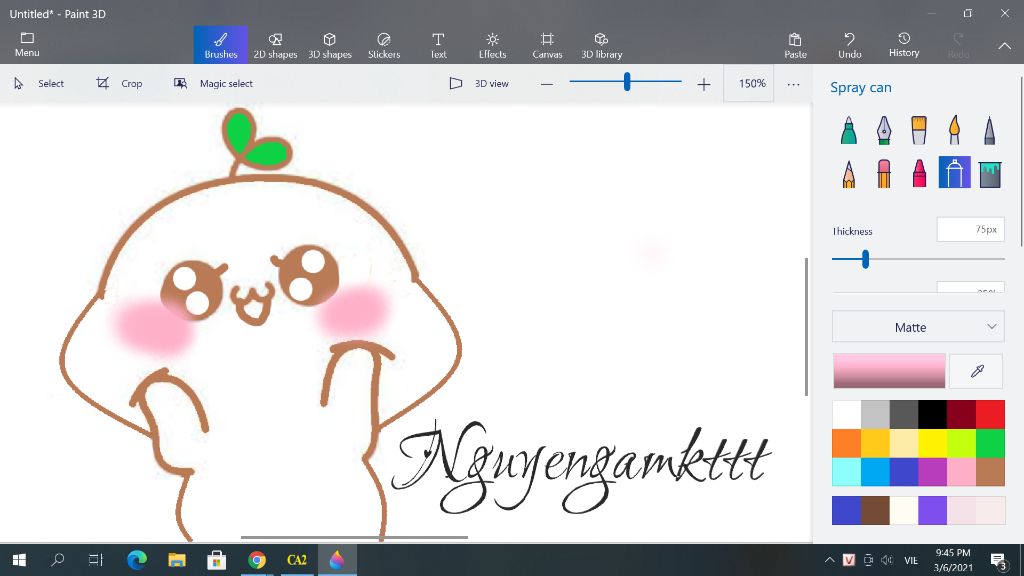Image resolution: width=1024 pixels, height=576 pixels.
Task: Open the Text tab
Action: [438, 45]
